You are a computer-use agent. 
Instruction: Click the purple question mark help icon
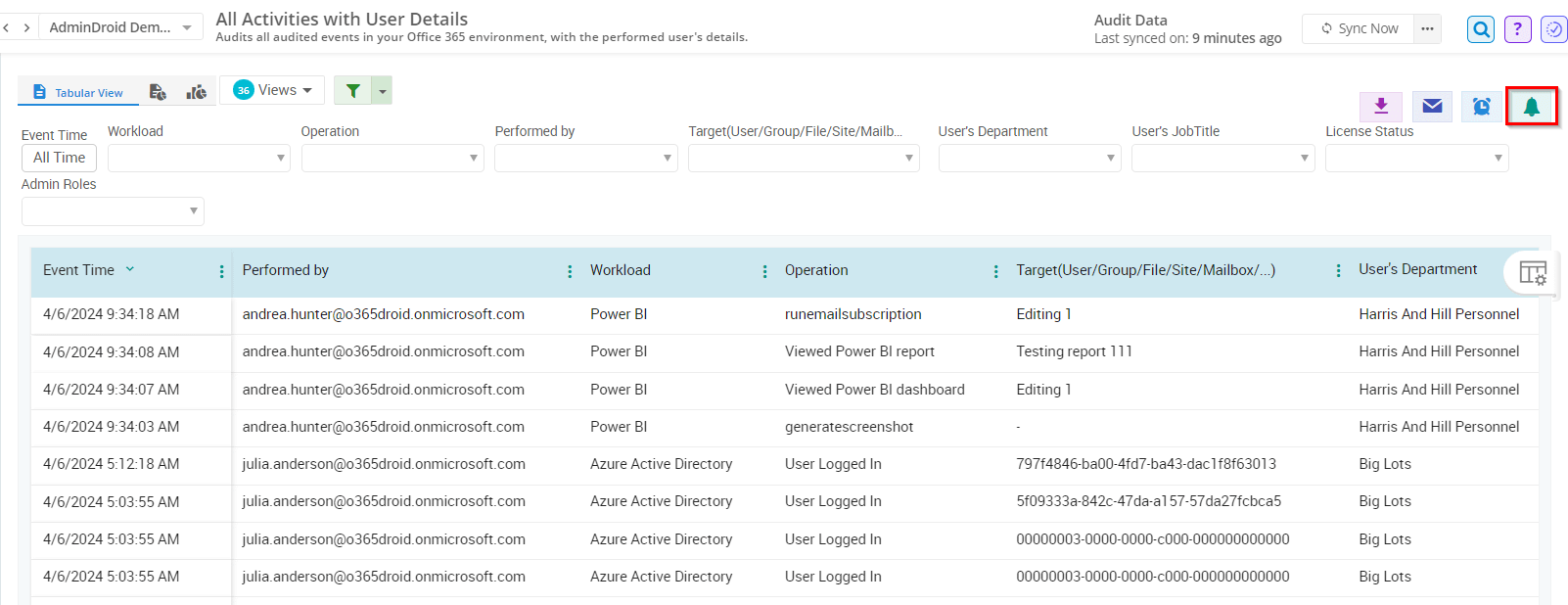coord(1517,29)
